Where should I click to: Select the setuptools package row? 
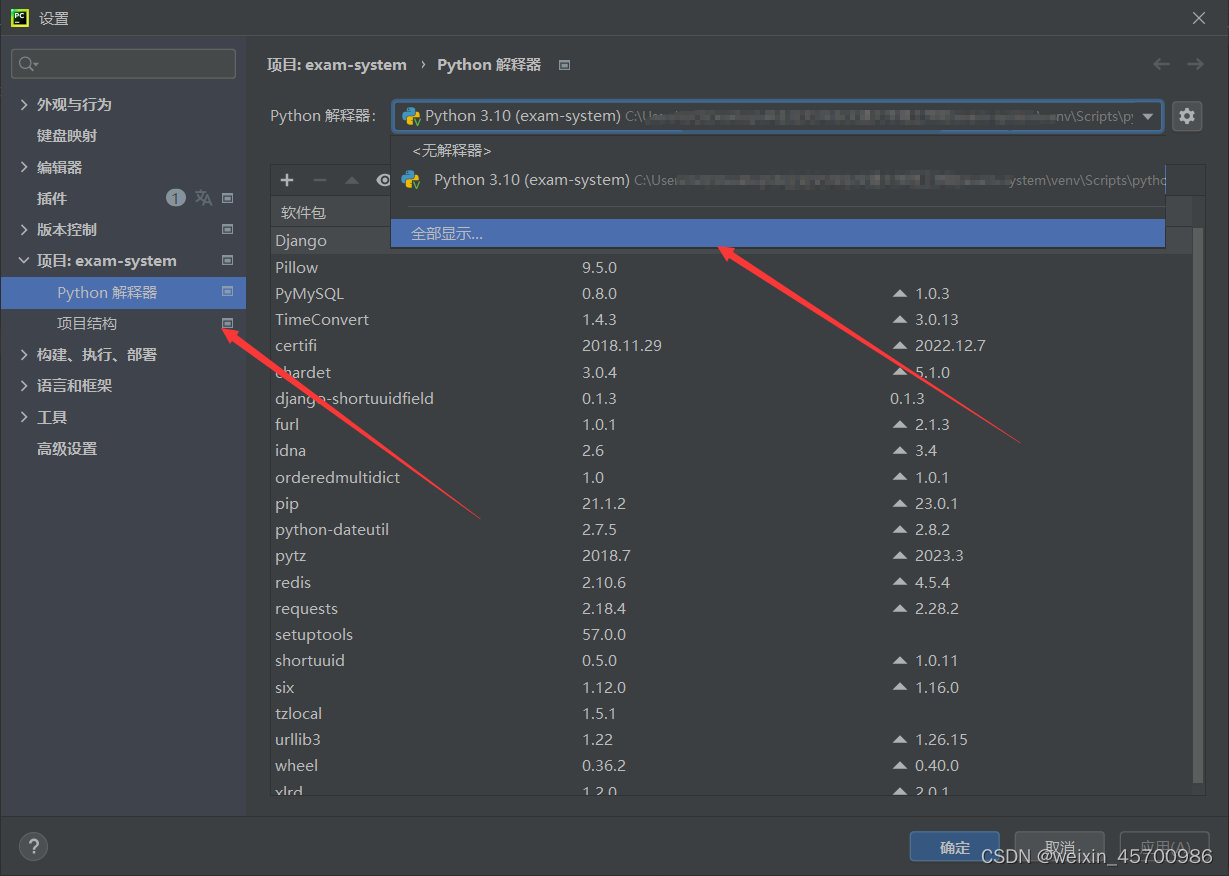click(x=731, y=634)
